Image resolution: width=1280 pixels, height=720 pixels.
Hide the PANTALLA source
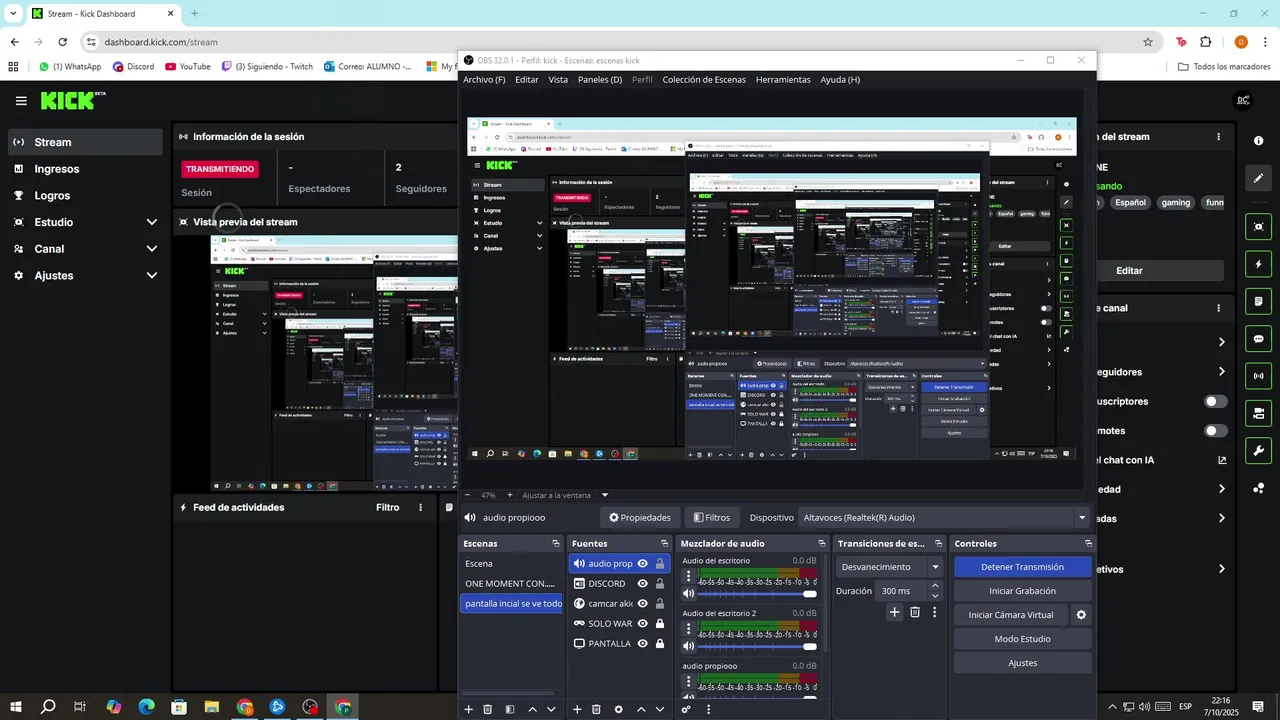tap(643, 644)
